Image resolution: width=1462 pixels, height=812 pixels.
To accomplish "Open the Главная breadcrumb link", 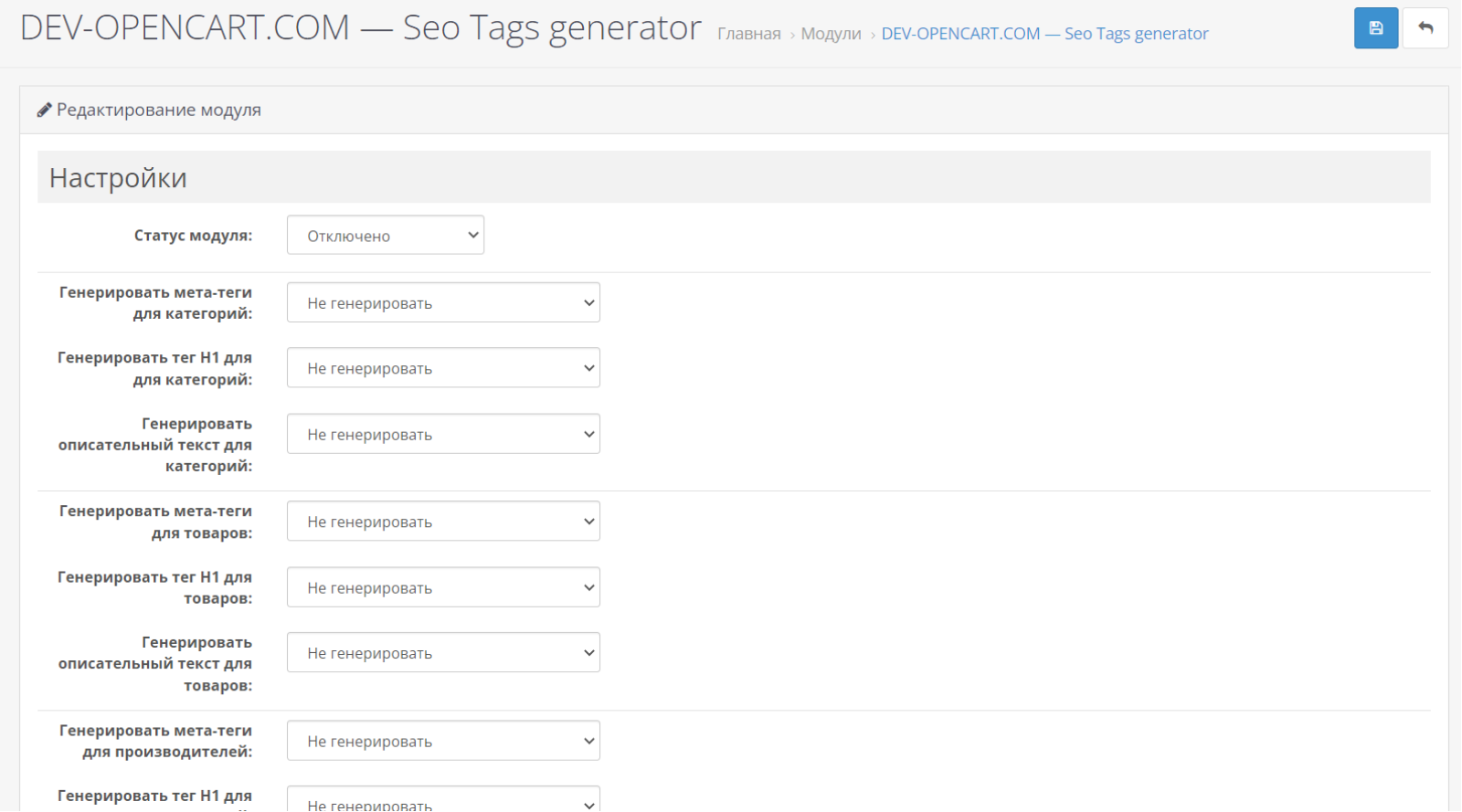I will [749, 34].
